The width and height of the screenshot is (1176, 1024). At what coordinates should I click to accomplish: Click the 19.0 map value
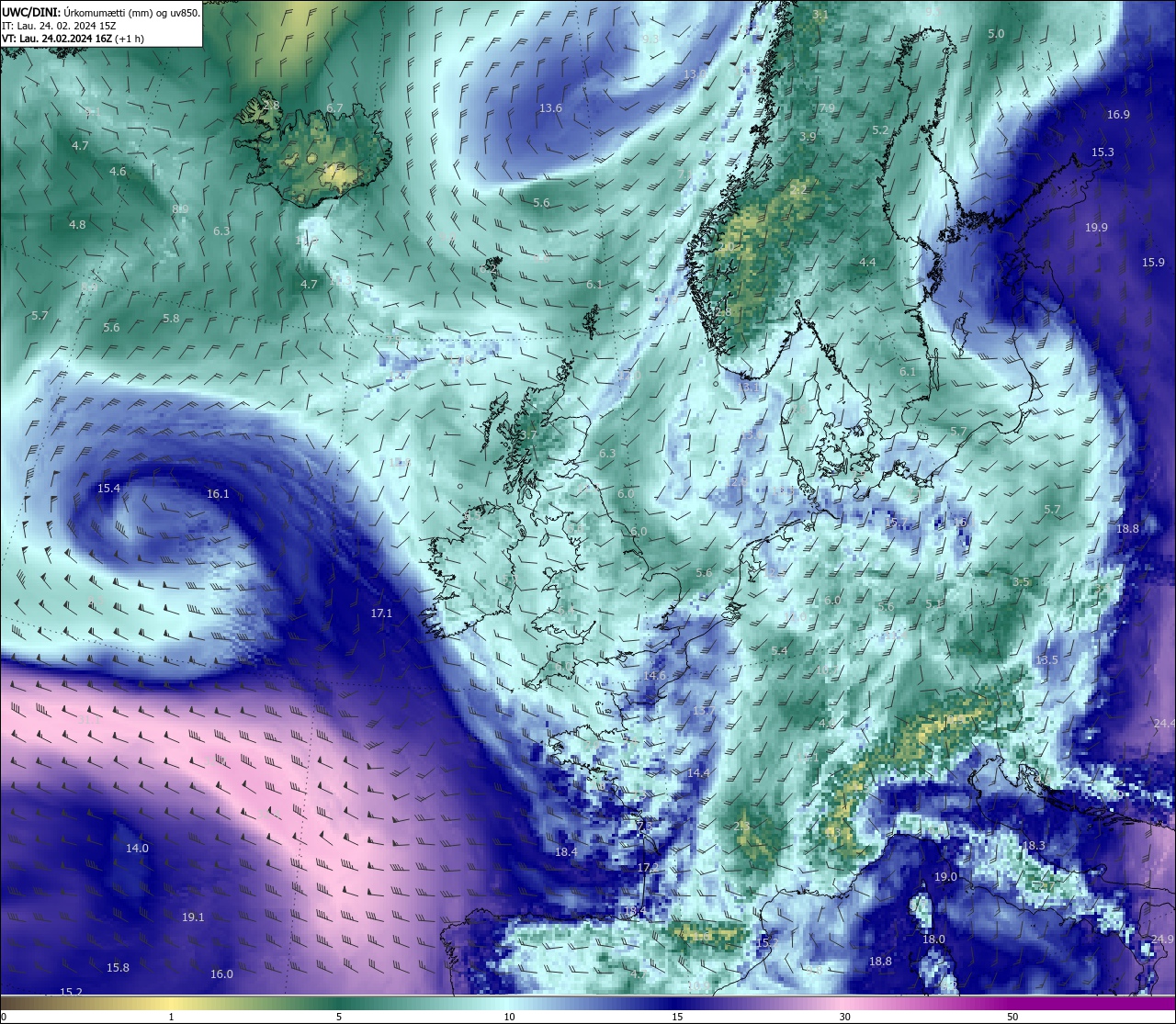tap(945, 877)
